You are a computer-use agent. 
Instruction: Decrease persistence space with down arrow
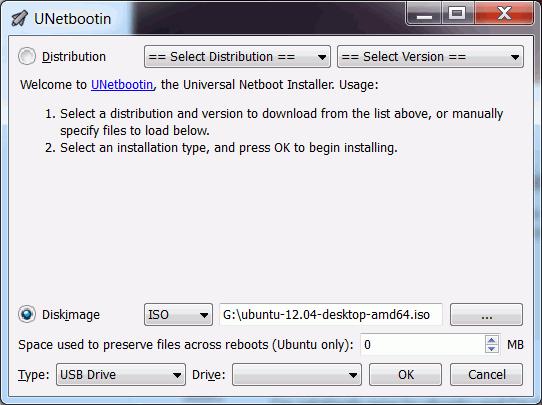492,349
